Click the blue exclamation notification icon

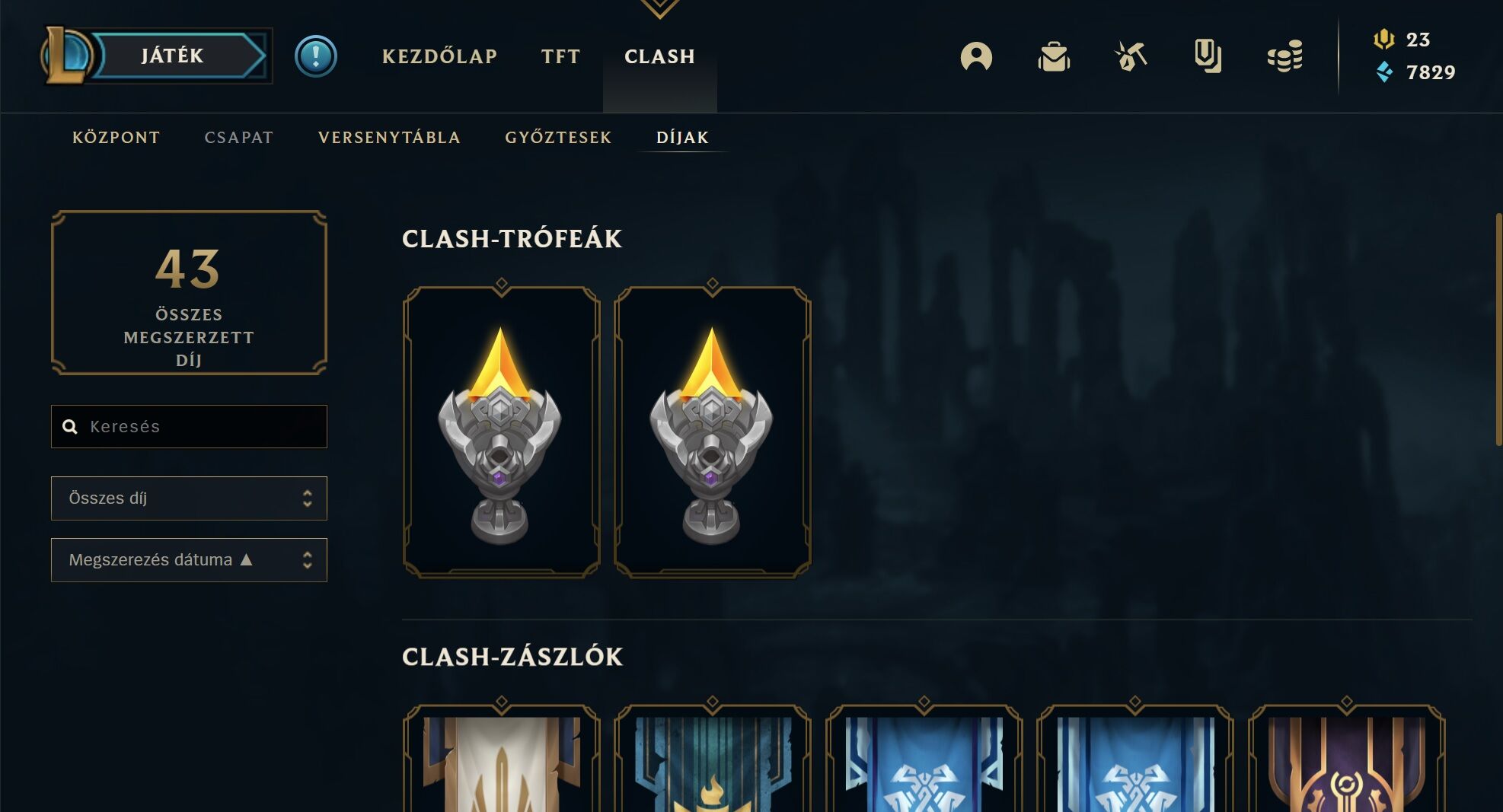(316, 56)
